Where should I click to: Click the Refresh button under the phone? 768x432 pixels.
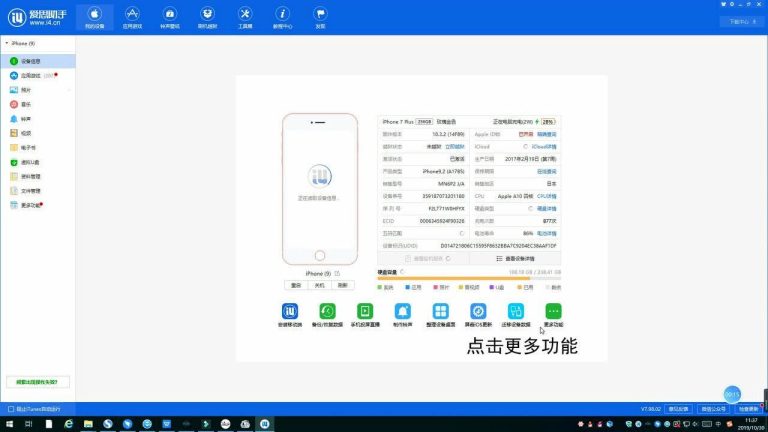[343, 285]
